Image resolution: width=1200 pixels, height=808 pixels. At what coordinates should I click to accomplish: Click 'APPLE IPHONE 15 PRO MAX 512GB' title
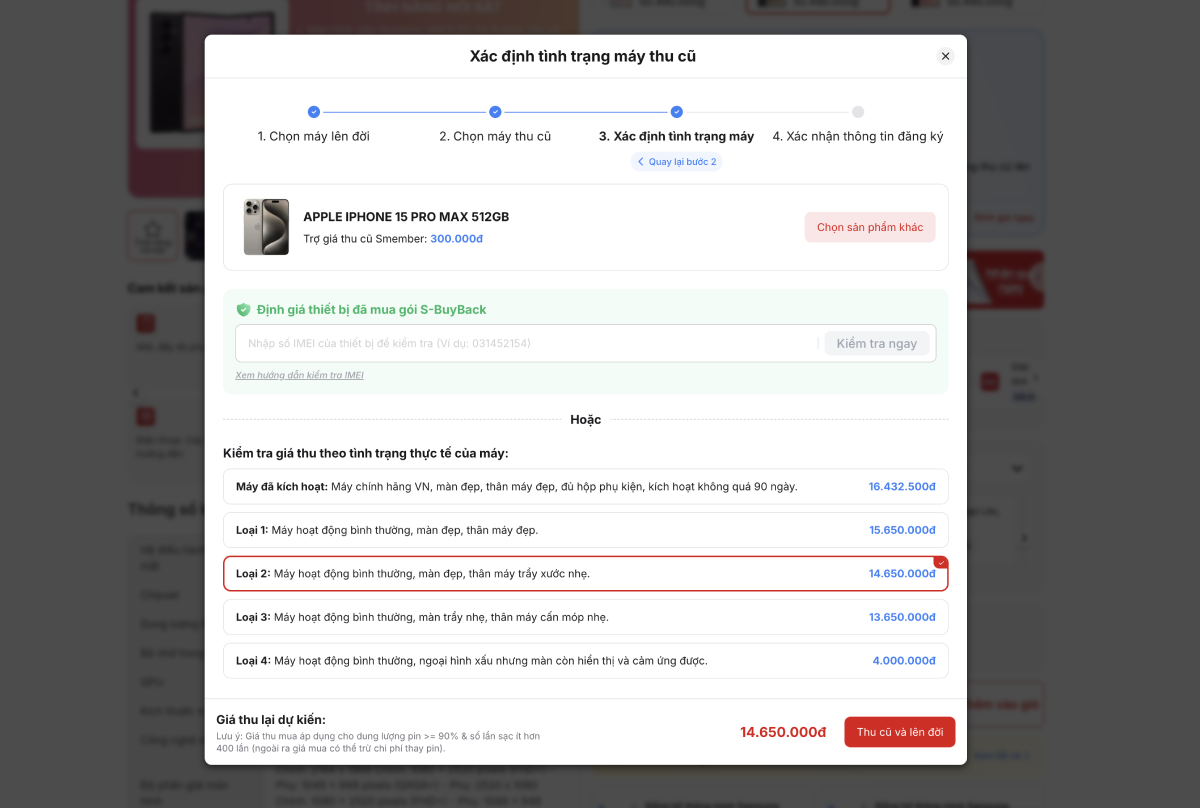click(x=406, y=217)
